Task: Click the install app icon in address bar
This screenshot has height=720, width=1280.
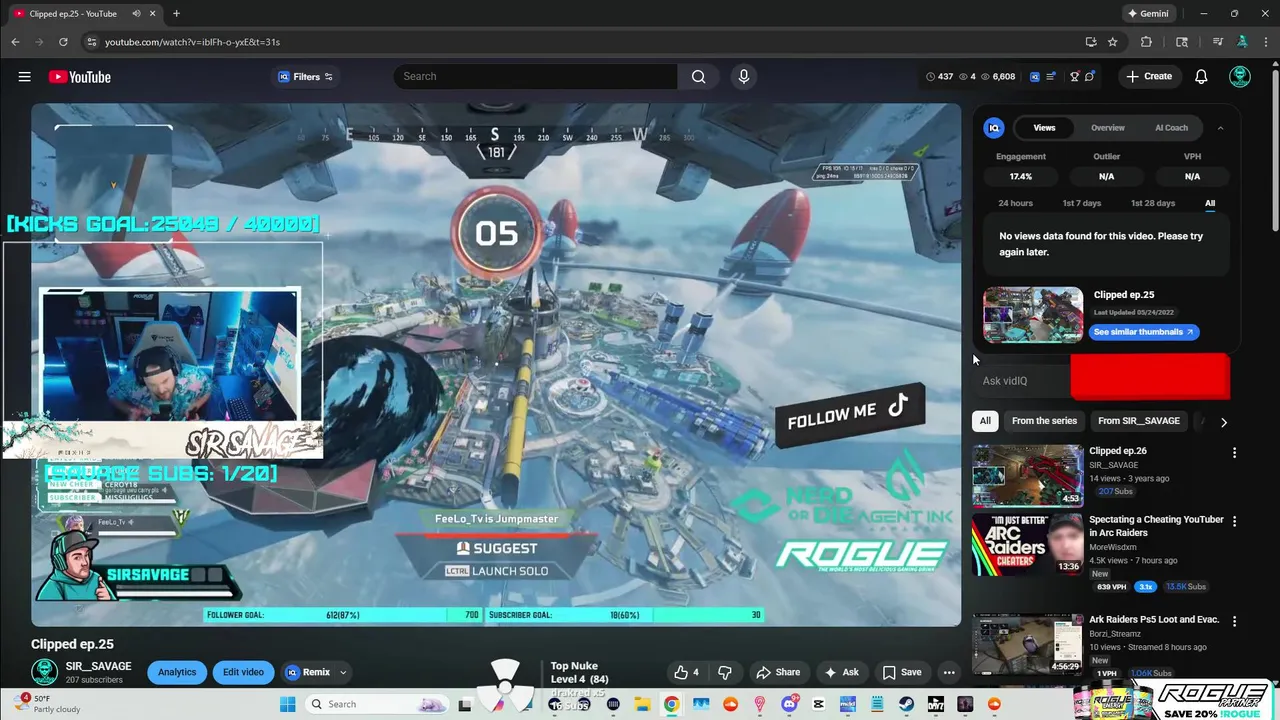Action: coord(1091,42)
